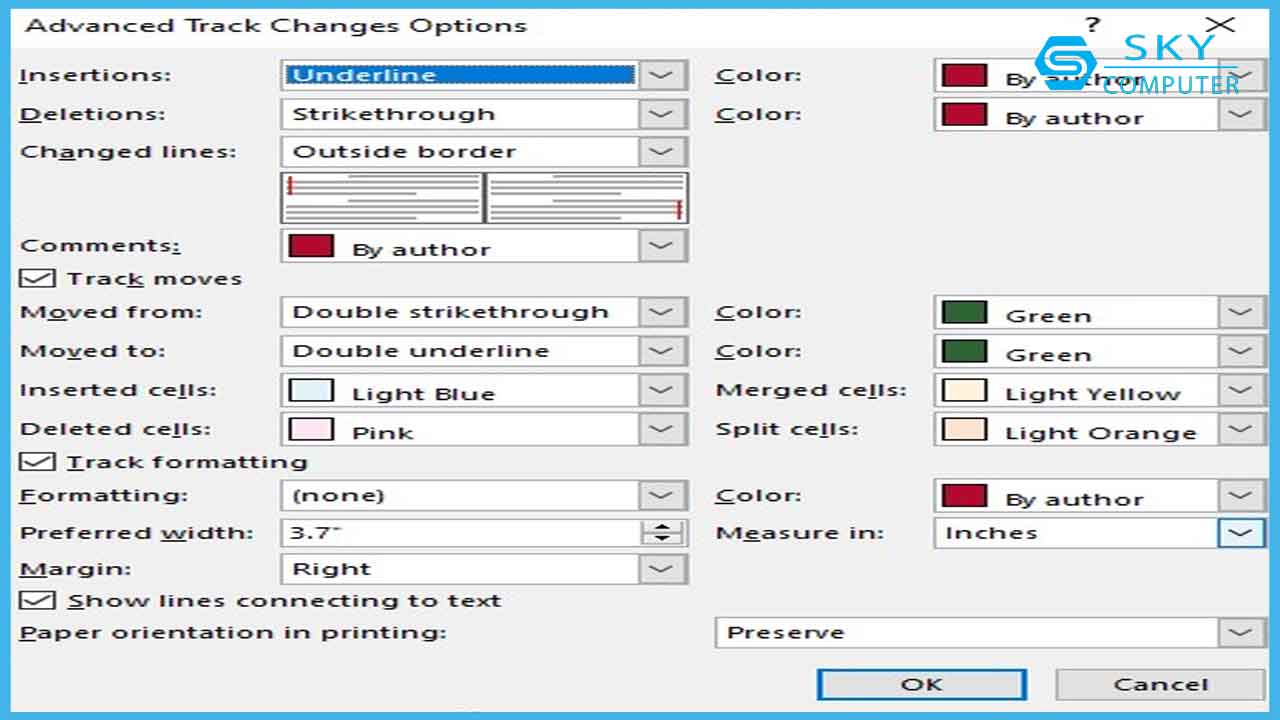Viewport: 1280px width, 720px height.
Task: Toggle the Track moves checkbox
Action: click(x=37, y=279)
